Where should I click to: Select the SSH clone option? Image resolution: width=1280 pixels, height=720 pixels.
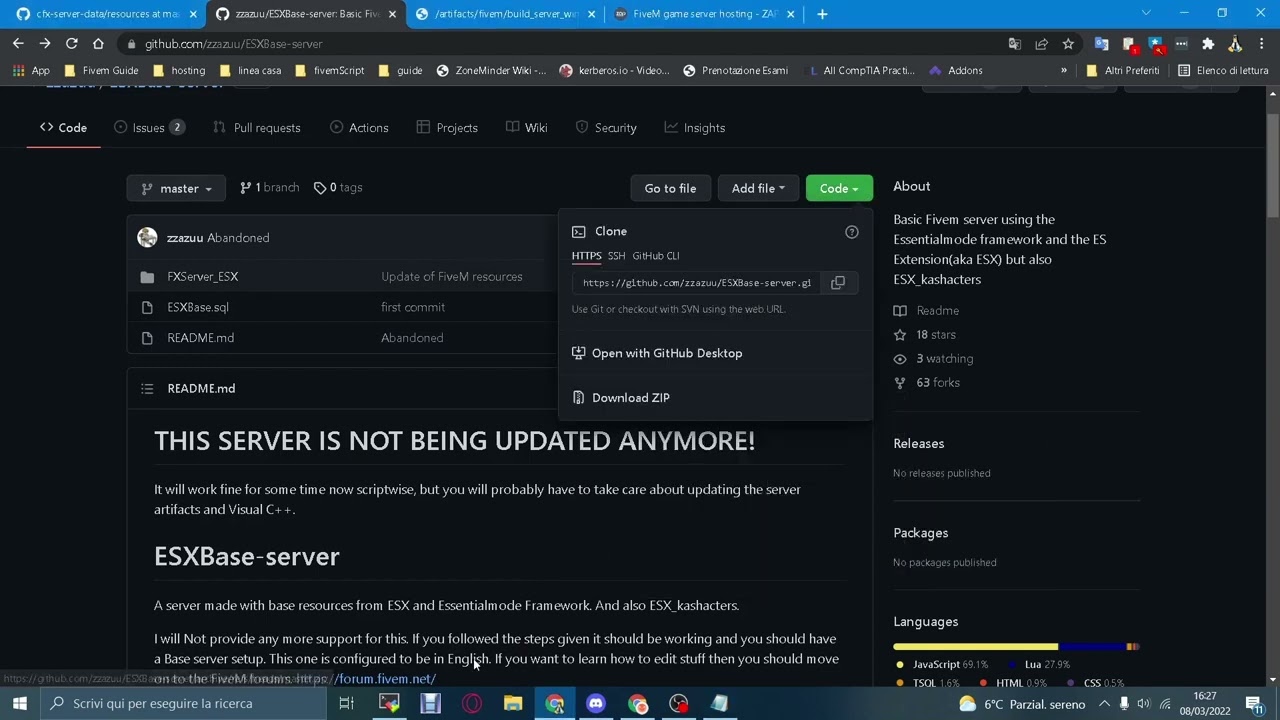point(616,256)
